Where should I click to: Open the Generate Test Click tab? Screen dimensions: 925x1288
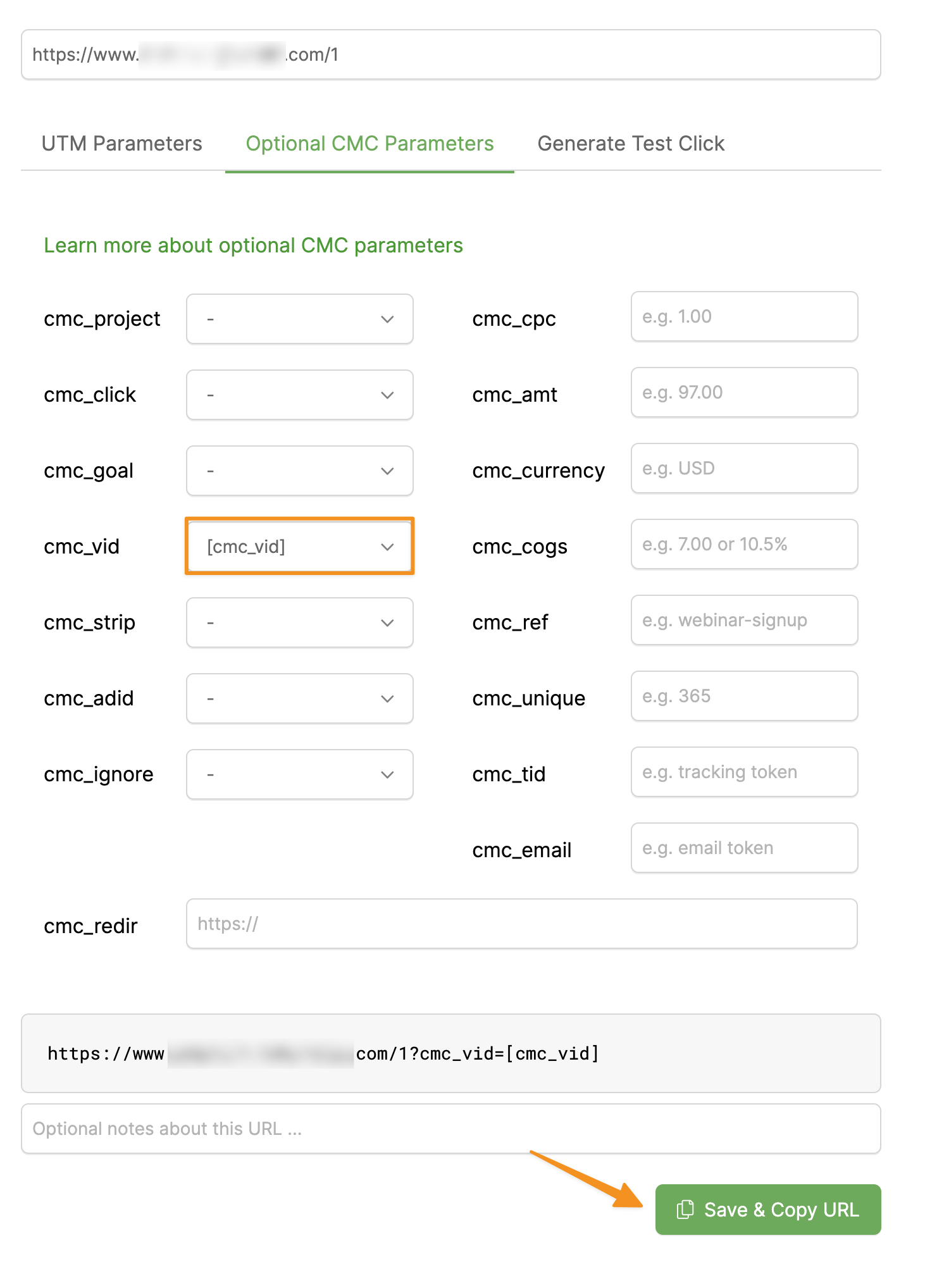pos(630,144)
